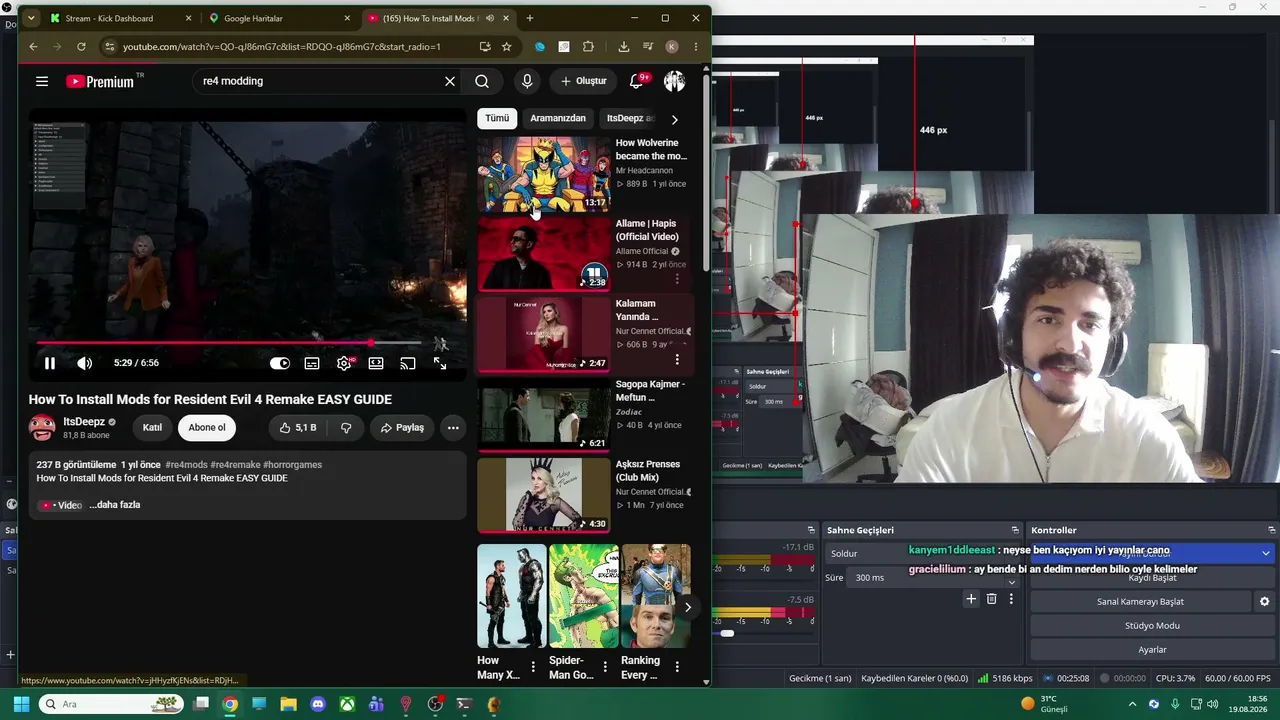1280x720 pixels.
Task: Click the 're4 modding' search box
Action: tap(319, 81)
